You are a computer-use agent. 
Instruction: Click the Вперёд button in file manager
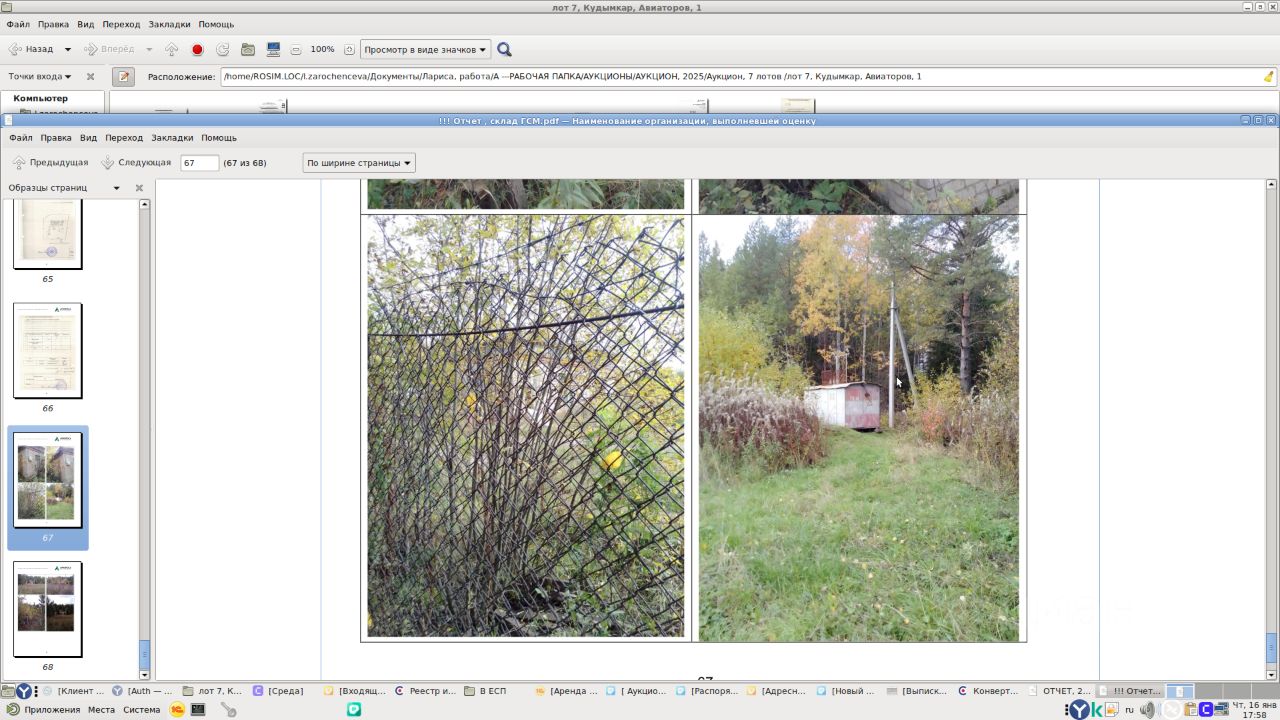click(x=108, y=49)
